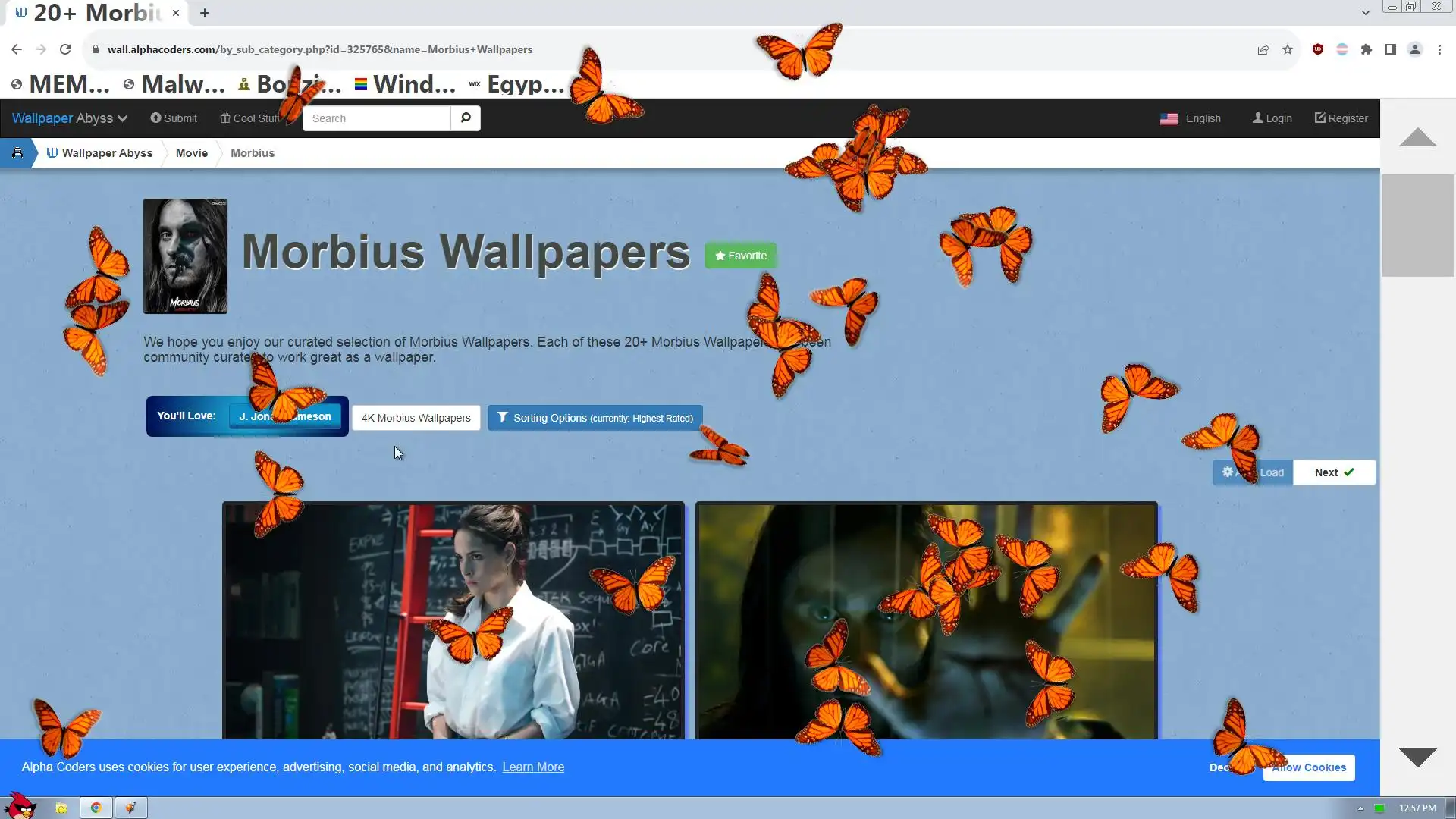The height and width of the screenshot is (819, 1456).
Task: Open the uBlock shield extension icon
Action: pos(1318,49)
